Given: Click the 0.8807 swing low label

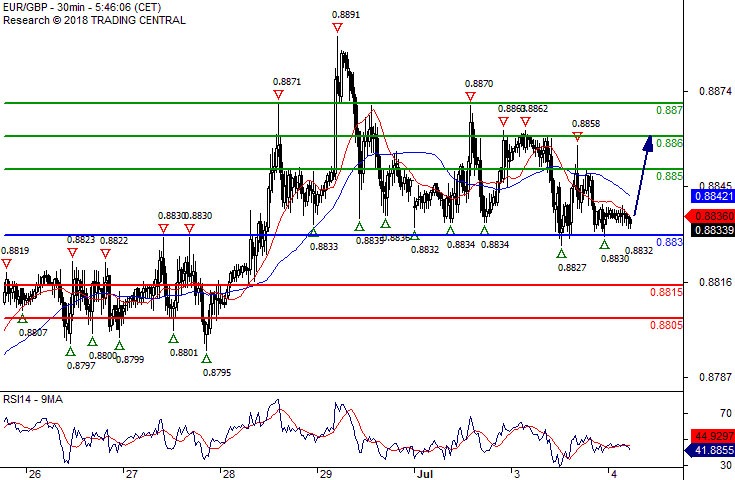Looking at the screenshot, I should tap(33, 333).
